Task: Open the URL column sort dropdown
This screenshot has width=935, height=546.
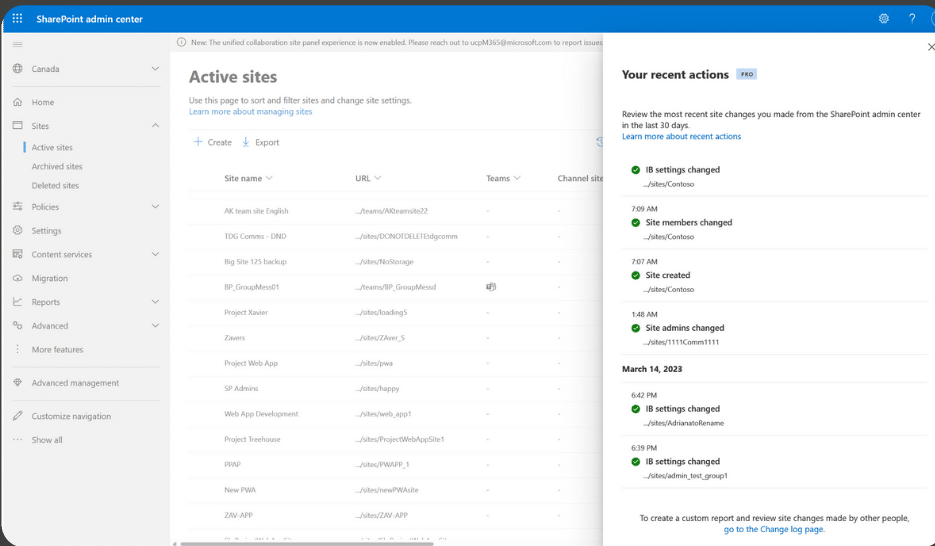Action: click(x=377, y=178)
